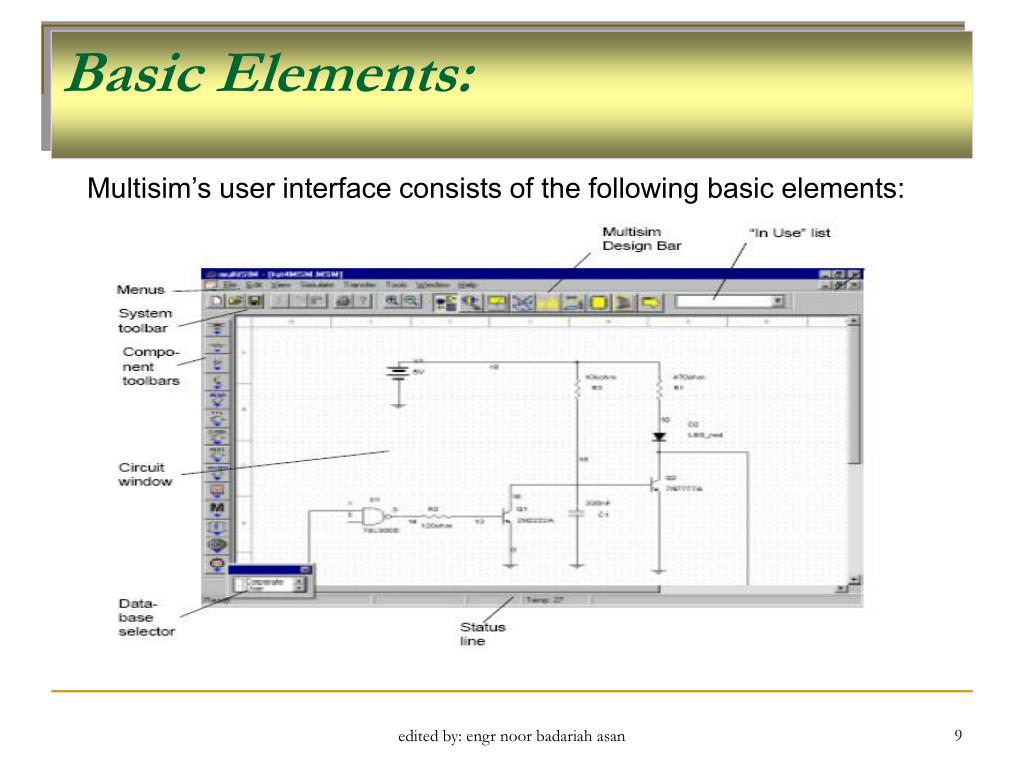Click the vertical scrollbar of circuit window

[854, 451]
